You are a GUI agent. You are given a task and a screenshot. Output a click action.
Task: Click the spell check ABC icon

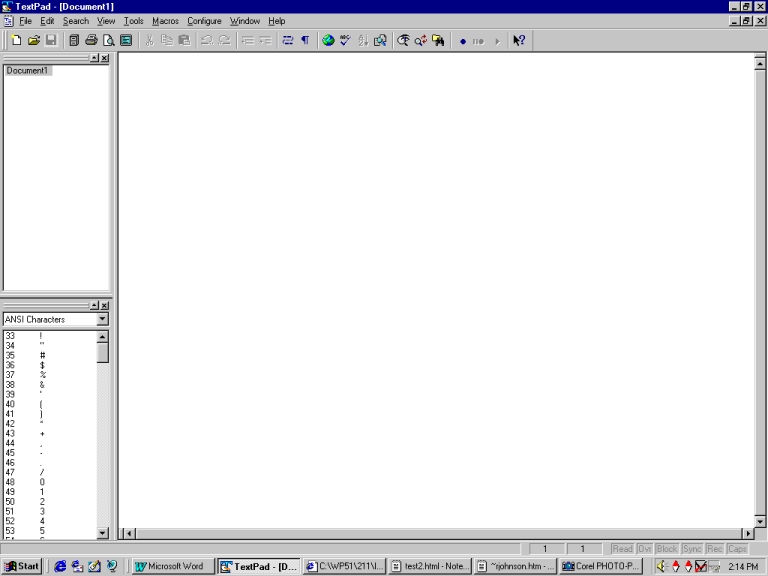345,41
